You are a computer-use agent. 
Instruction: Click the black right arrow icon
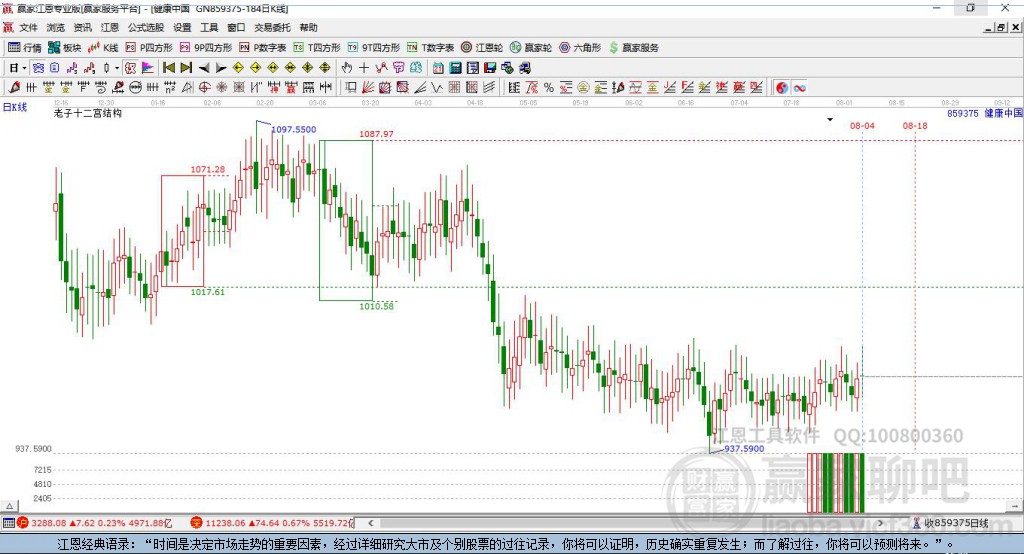[x=221, y=68]
